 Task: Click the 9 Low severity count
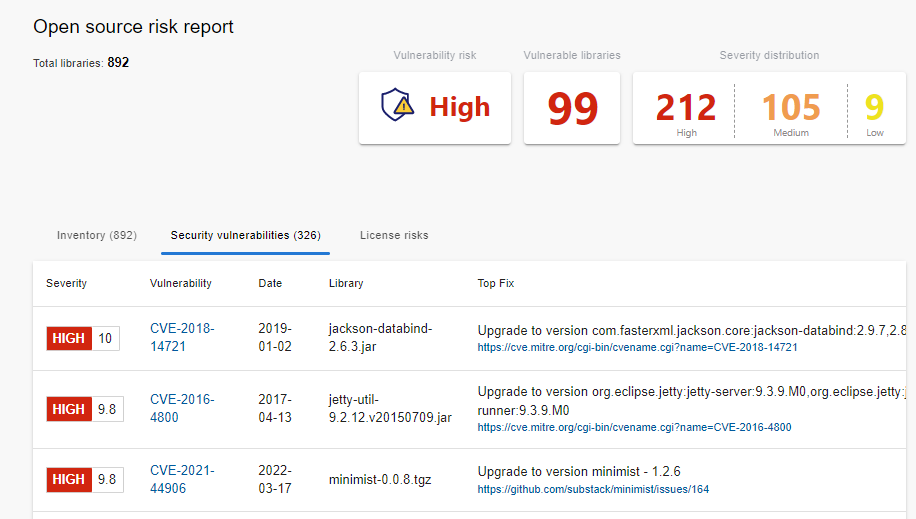click(875, 108)
